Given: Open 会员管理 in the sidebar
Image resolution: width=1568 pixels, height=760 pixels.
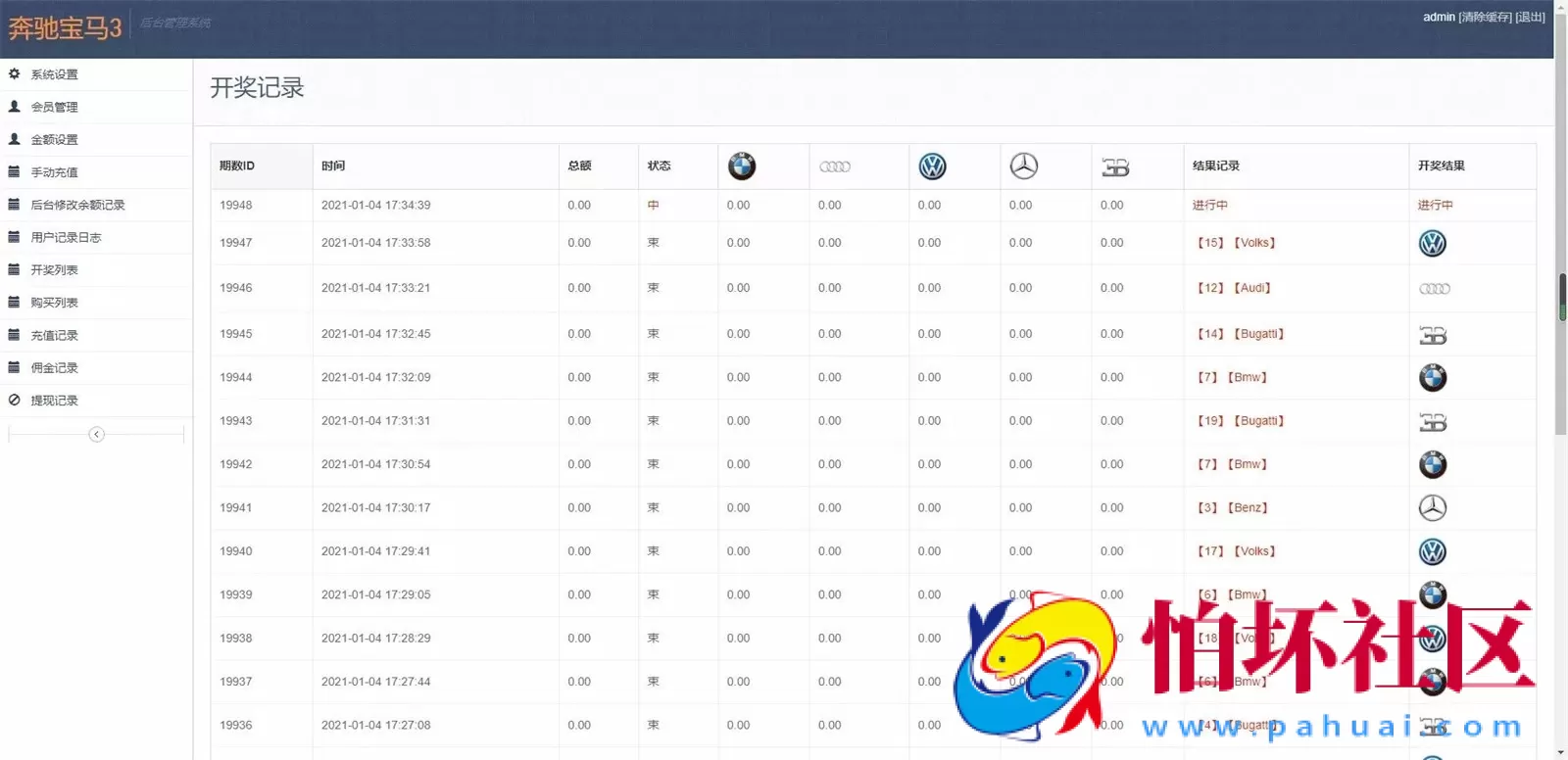Looking at the screenshot, I should pyautogui.click(x=54, y=107).
